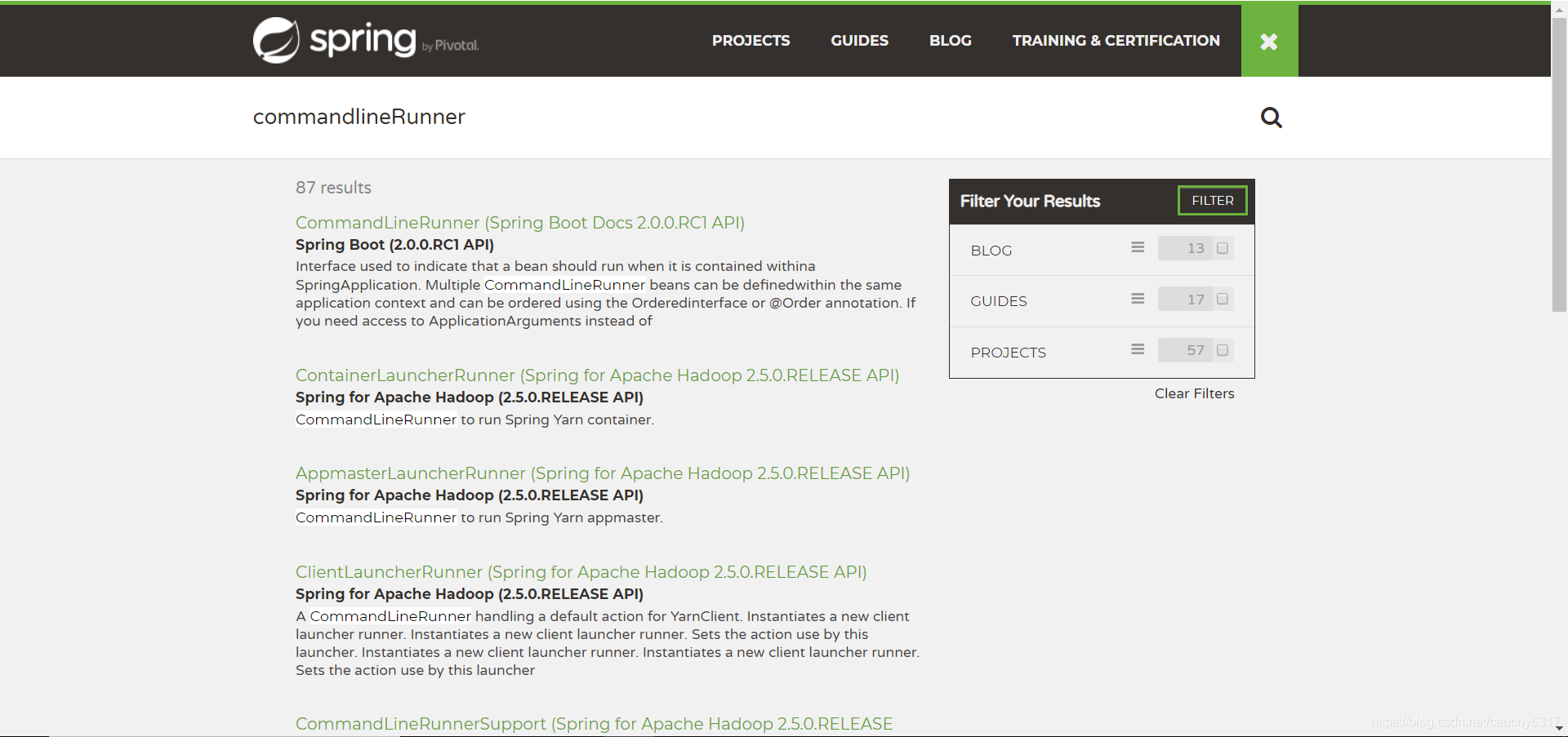
Task: Click the page vertical scrollbar thumb
Action: click(x=1559, y=163)
